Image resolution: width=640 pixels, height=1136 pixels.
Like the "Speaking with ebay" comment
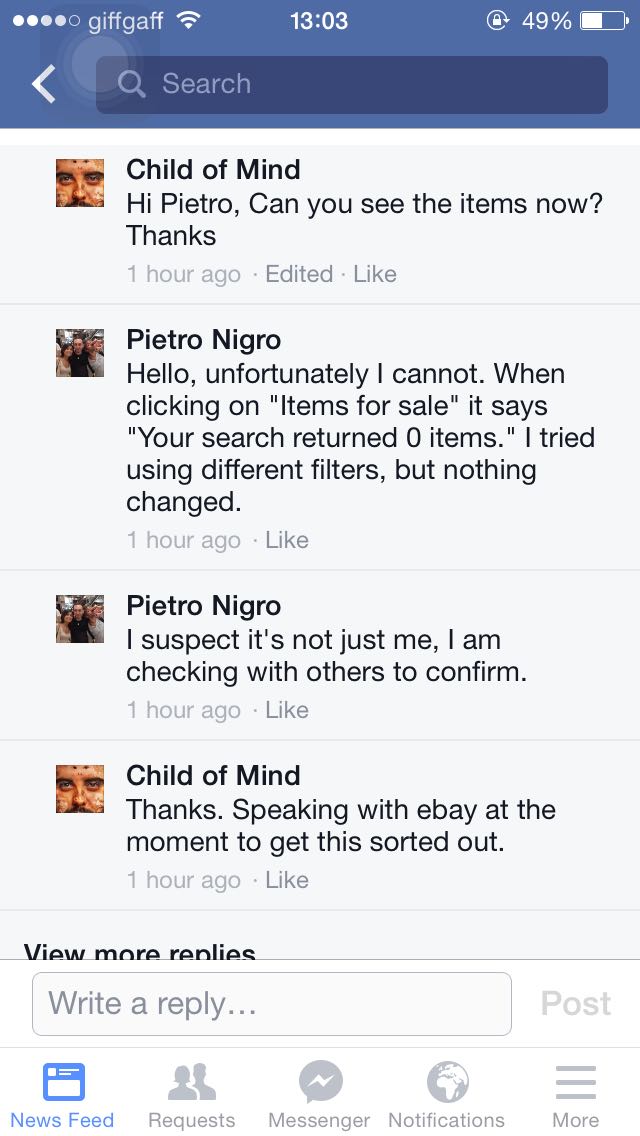tap(287, 880)
